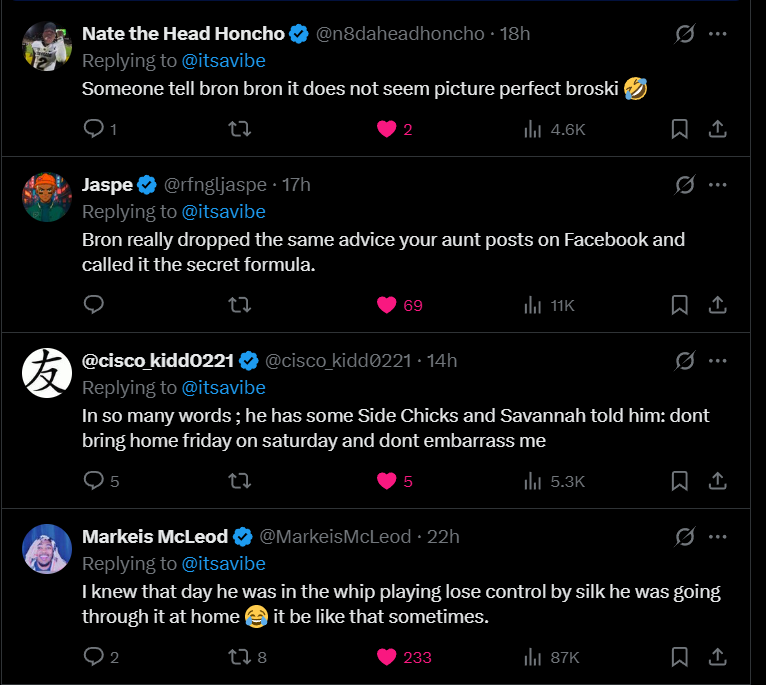Image resolution: width=766 pixels, height=685 pixels.
Task: Open the 14h timestamp on cisco_kidd0221's tweet
Action: (442, 361)
